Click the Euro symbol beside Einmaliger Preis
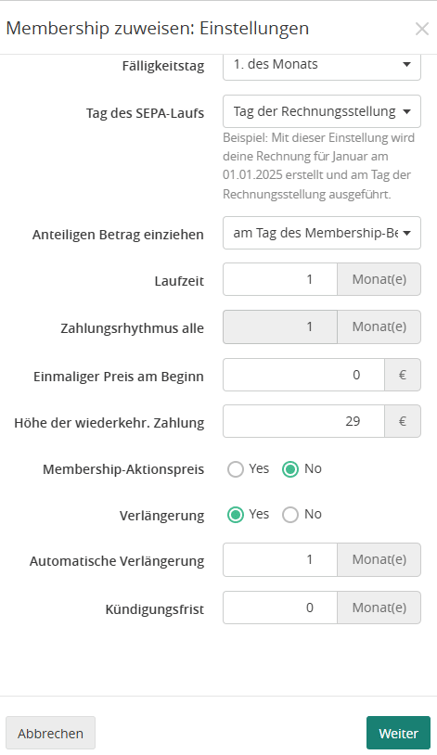 click(x=403, y=375)
